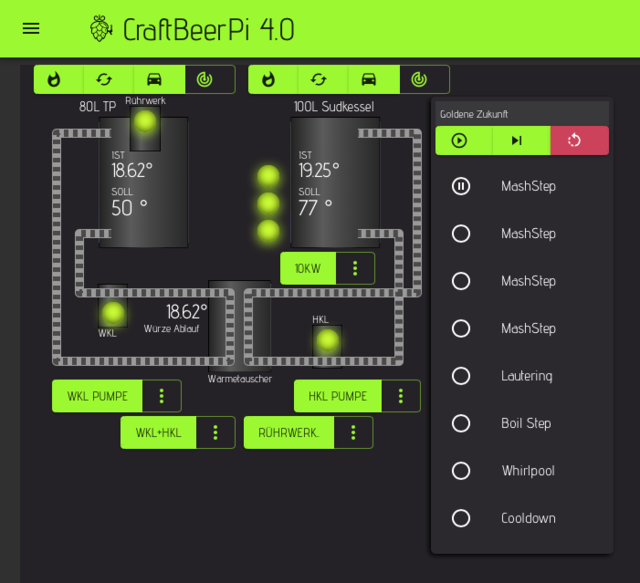Click the 80L TP actual temperature 18.62°
The image size is (640, 583).
pos(132,171)
